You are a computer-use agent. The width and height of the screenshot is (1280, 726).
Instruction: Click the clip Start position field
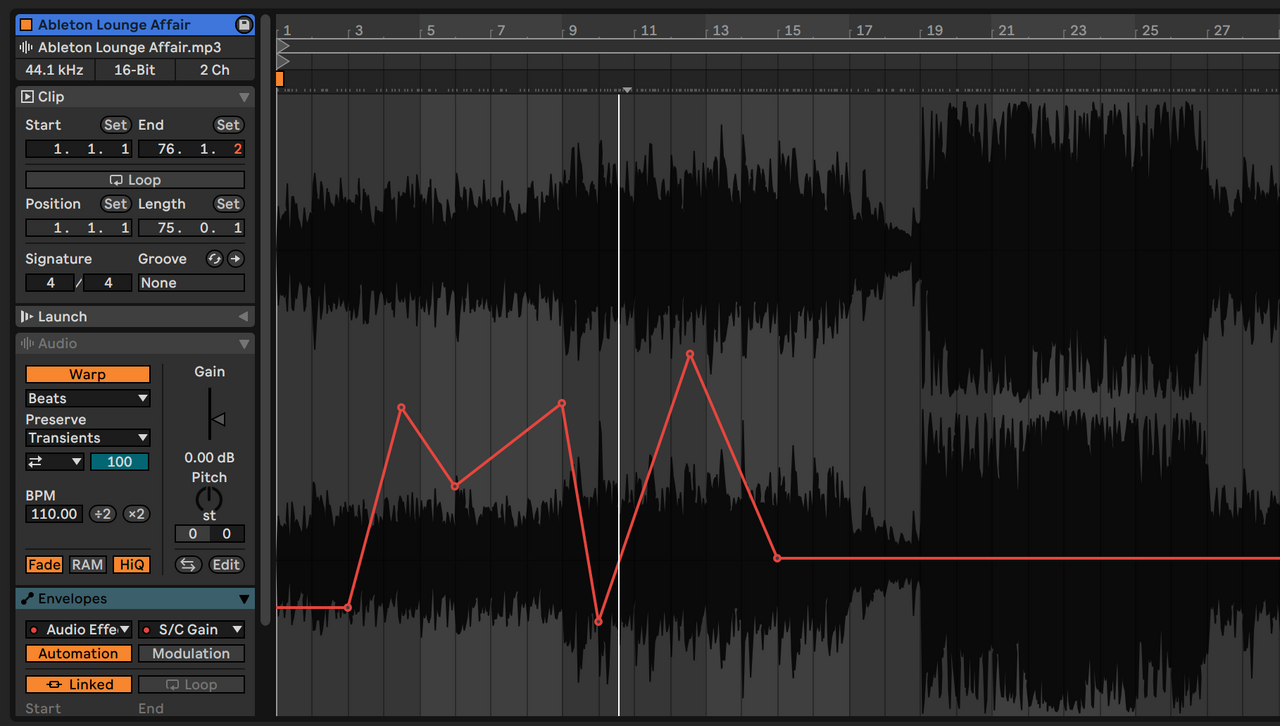(78, 149)
